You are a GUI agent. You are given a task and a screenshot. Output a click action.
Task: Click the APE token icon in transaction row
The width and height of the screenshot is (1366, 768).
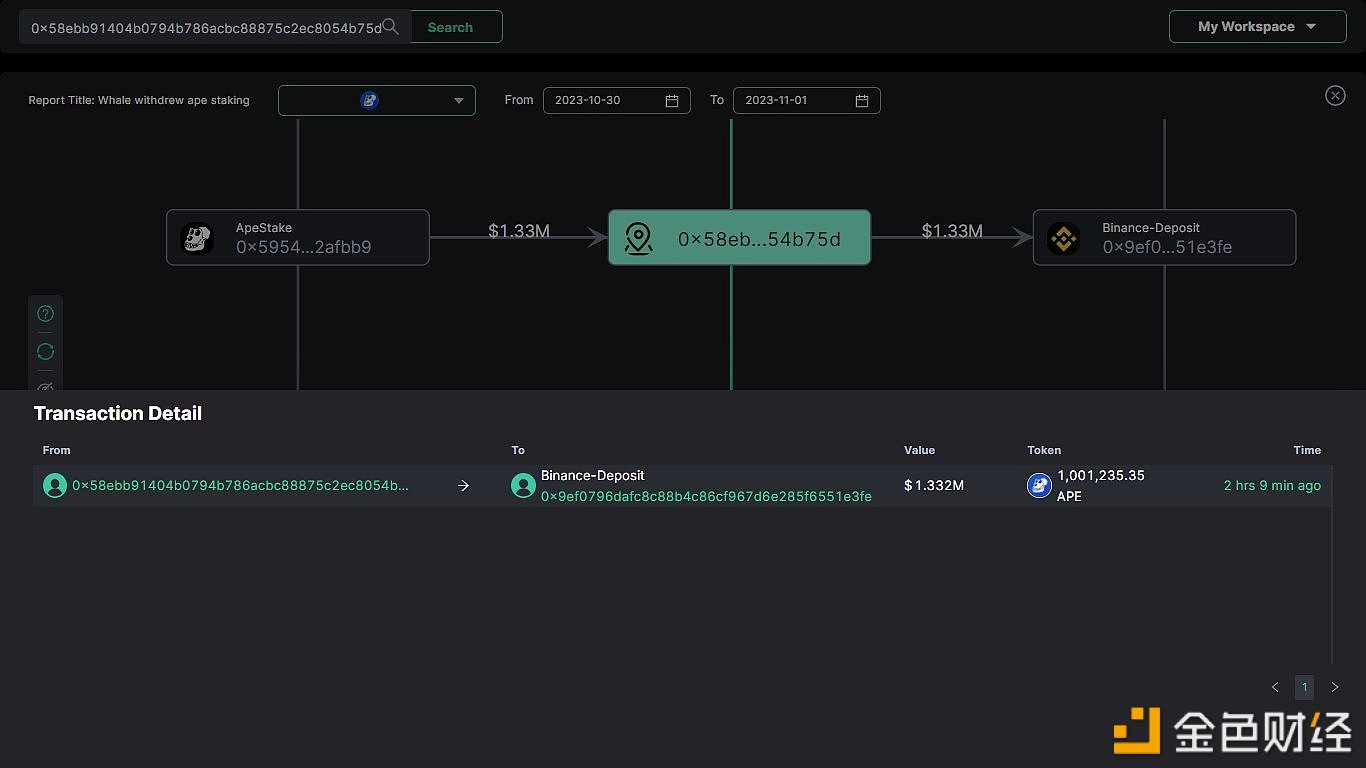point(1040,486)
